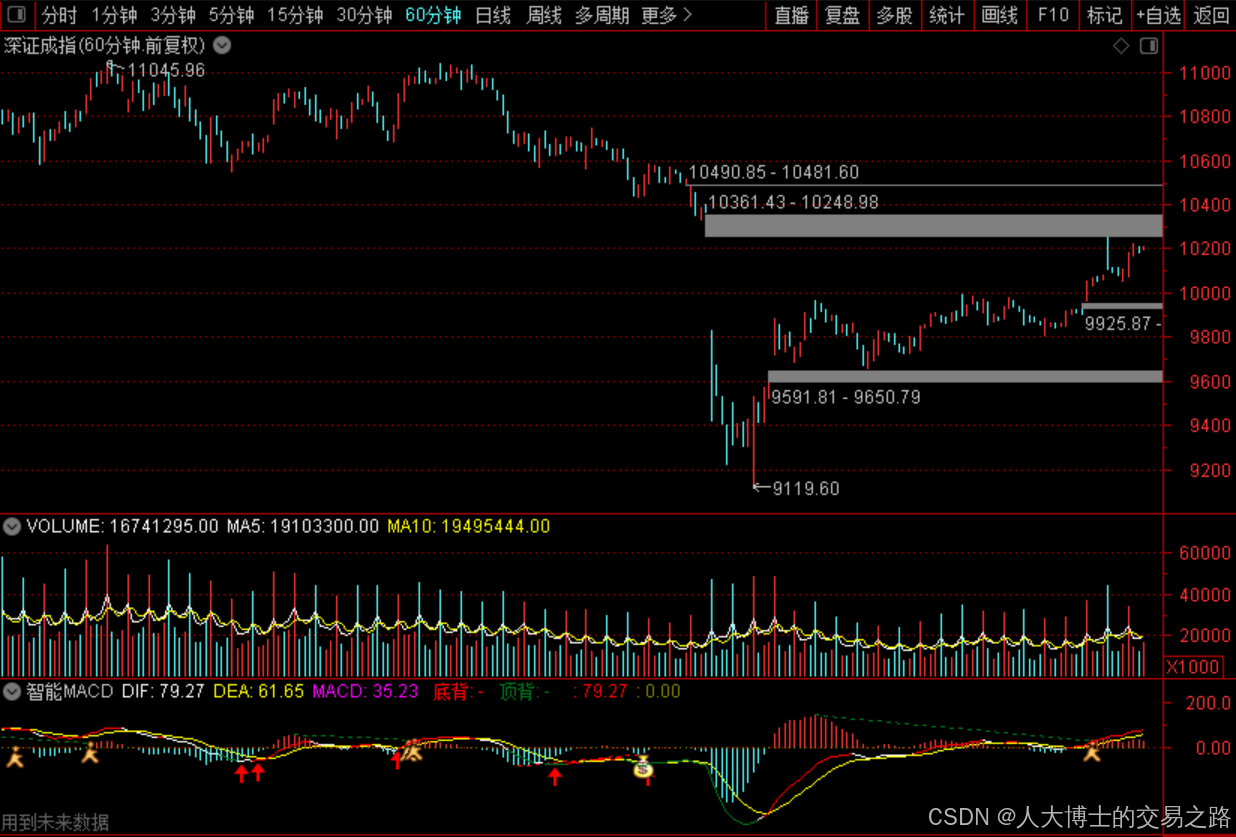
Task: Select the 3分钟 period tab
Action: coord(173,15)
